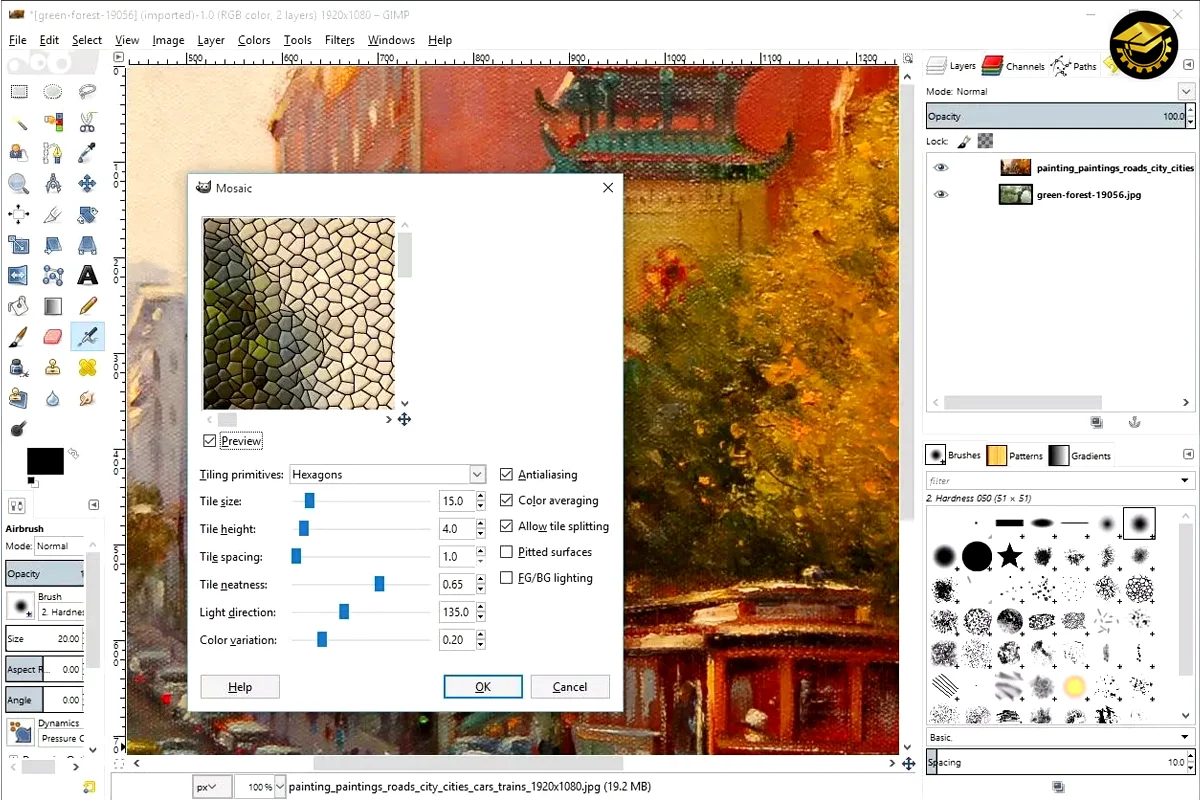Click Cancel in the Mosaic dialog
This screenshot has width=1200, height=800.
[570, 687]
